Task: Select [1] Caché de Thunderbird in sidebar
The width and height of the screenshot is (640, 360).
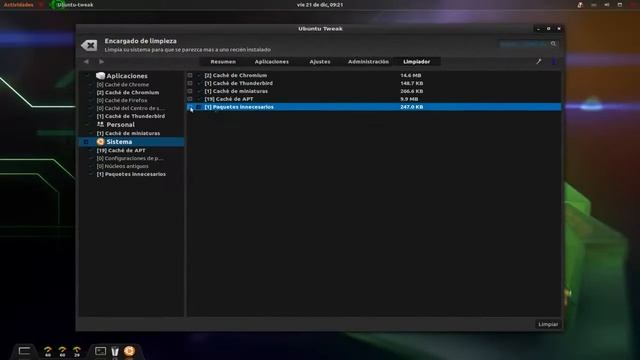Action: pos(131,116)
